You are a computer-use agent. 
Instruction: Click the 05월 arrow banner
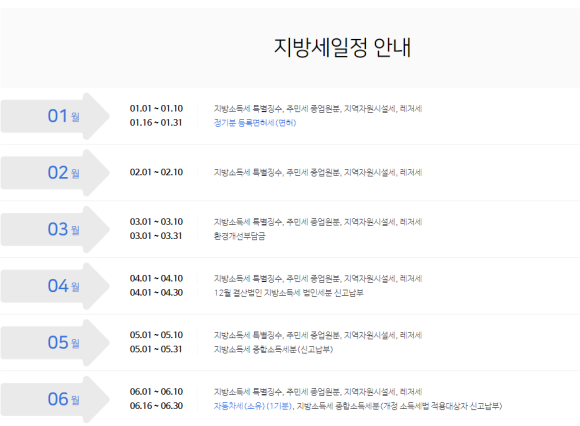point(55,342)
